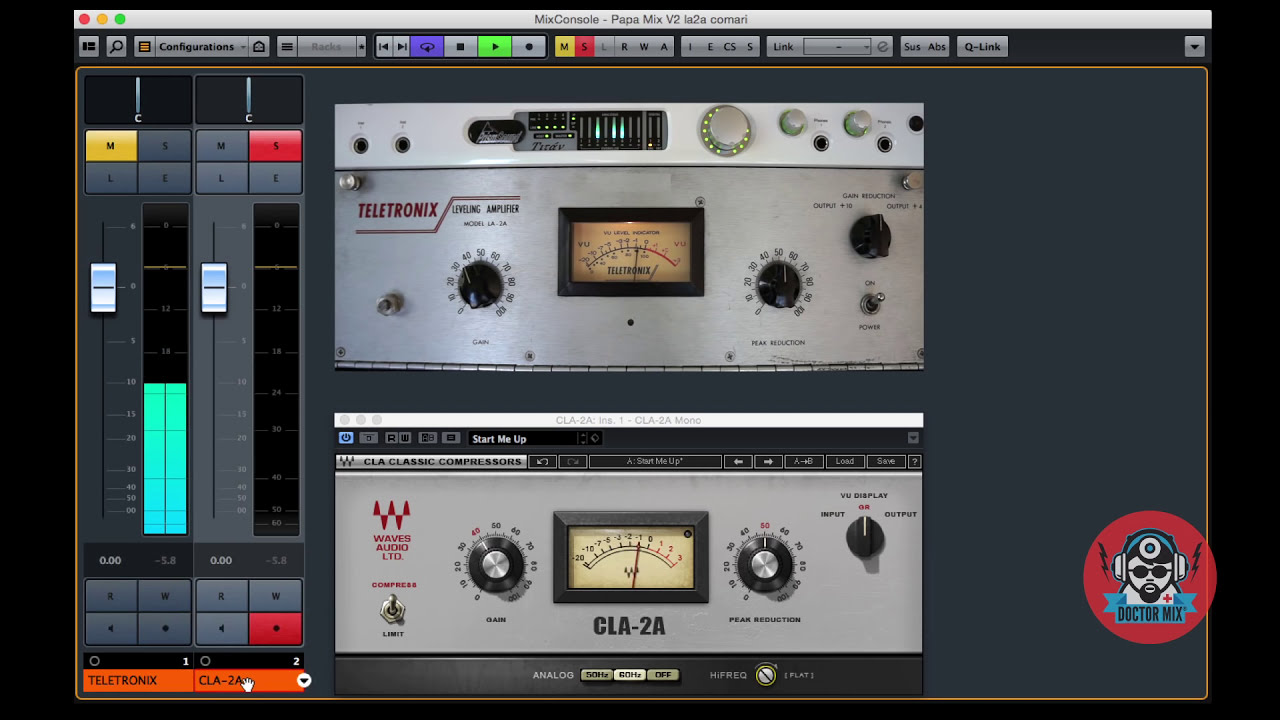
Task: Open the link group dropdown field
Action: click(837, 47)
